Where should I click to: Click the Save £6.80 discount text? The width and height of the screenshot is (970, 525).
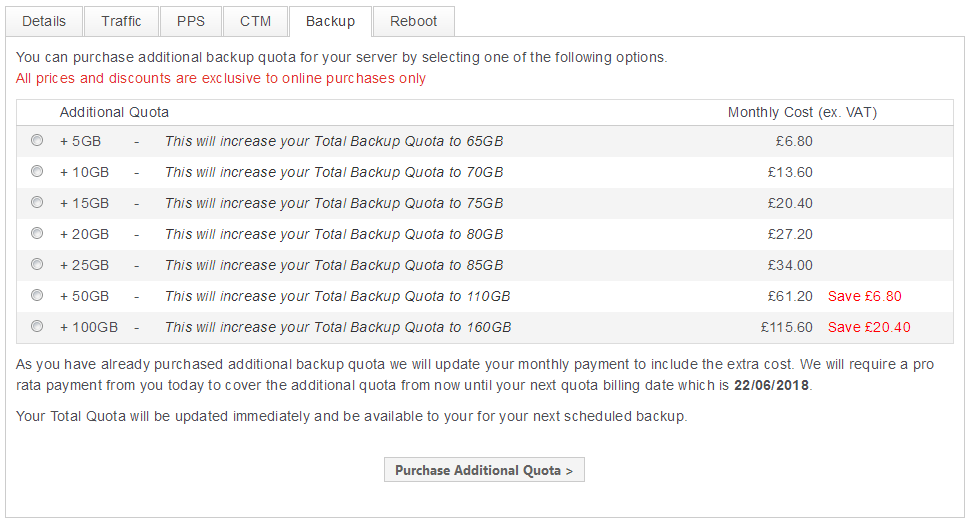[x=865, y=296]
